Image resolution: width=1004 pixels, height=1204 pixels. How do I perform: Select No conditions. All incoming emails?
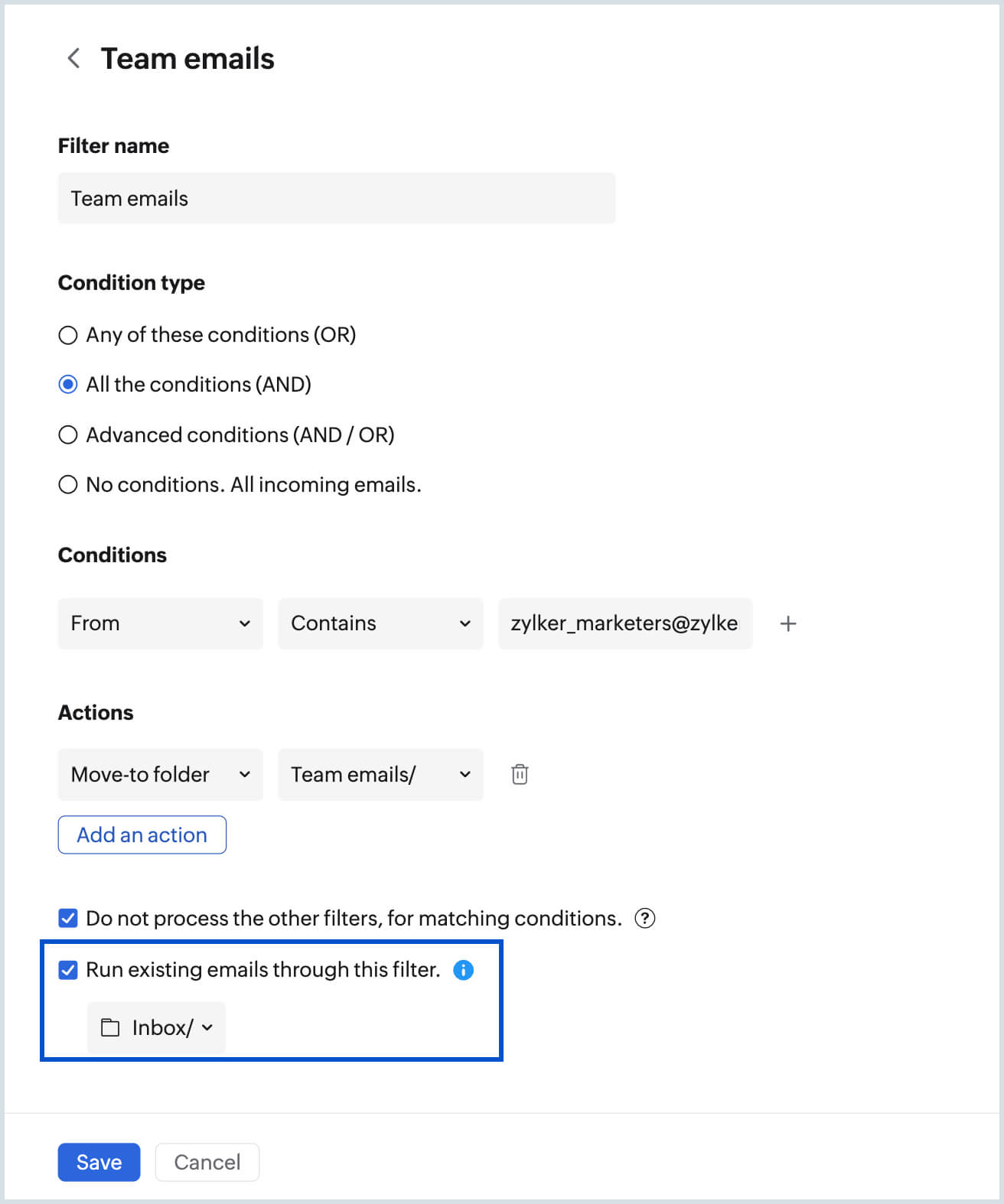click(68, 485)
